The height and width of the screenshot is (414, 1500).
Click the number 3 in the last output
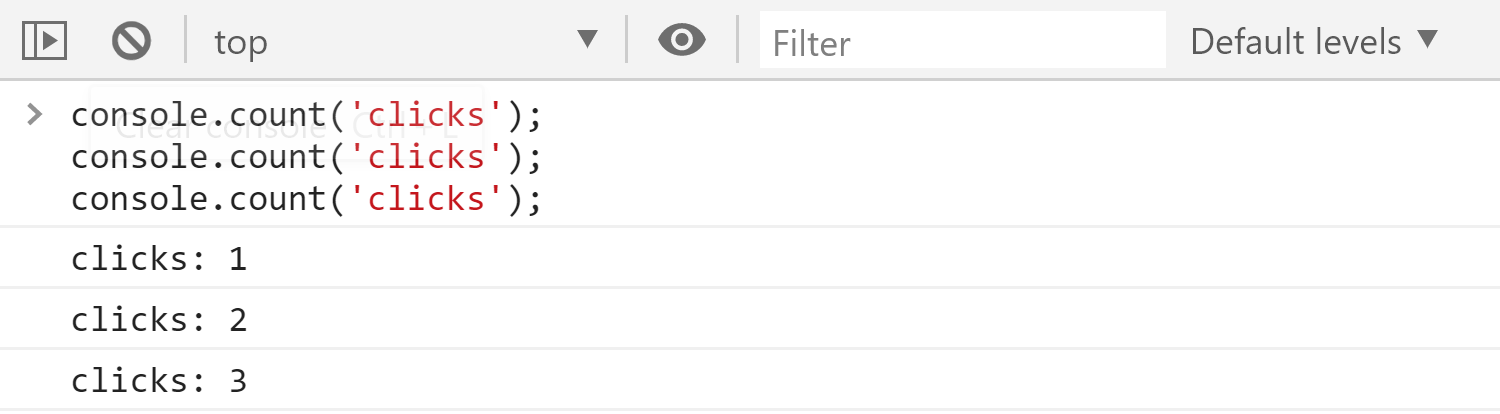tap(237, 381)
